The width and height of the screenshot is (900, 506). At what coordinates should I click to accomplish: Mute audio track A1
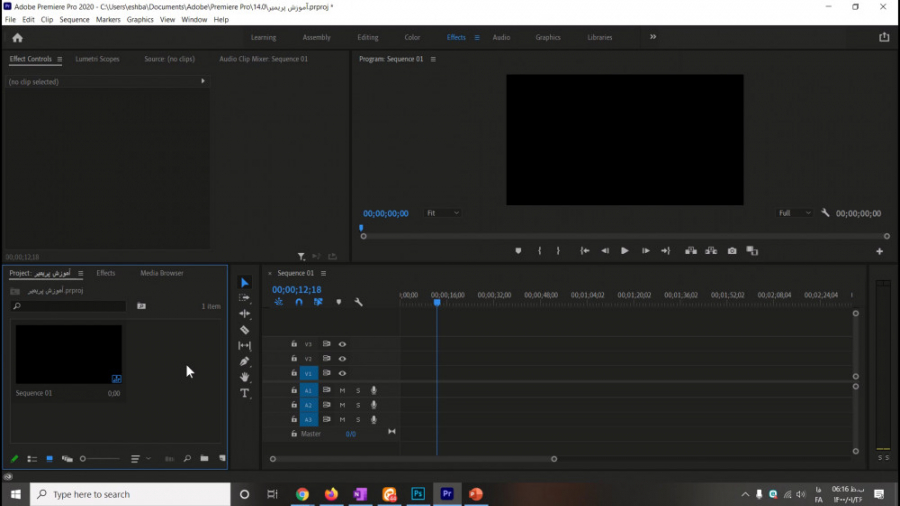[342, 390]
